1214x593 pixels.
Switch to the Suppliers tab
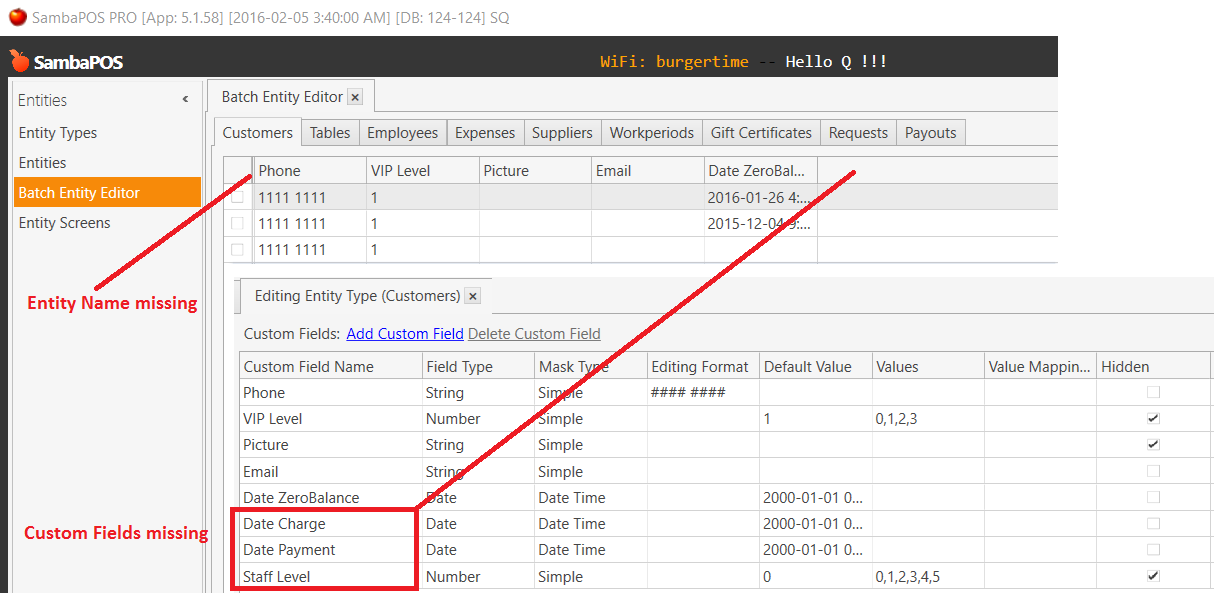point(562,133)
